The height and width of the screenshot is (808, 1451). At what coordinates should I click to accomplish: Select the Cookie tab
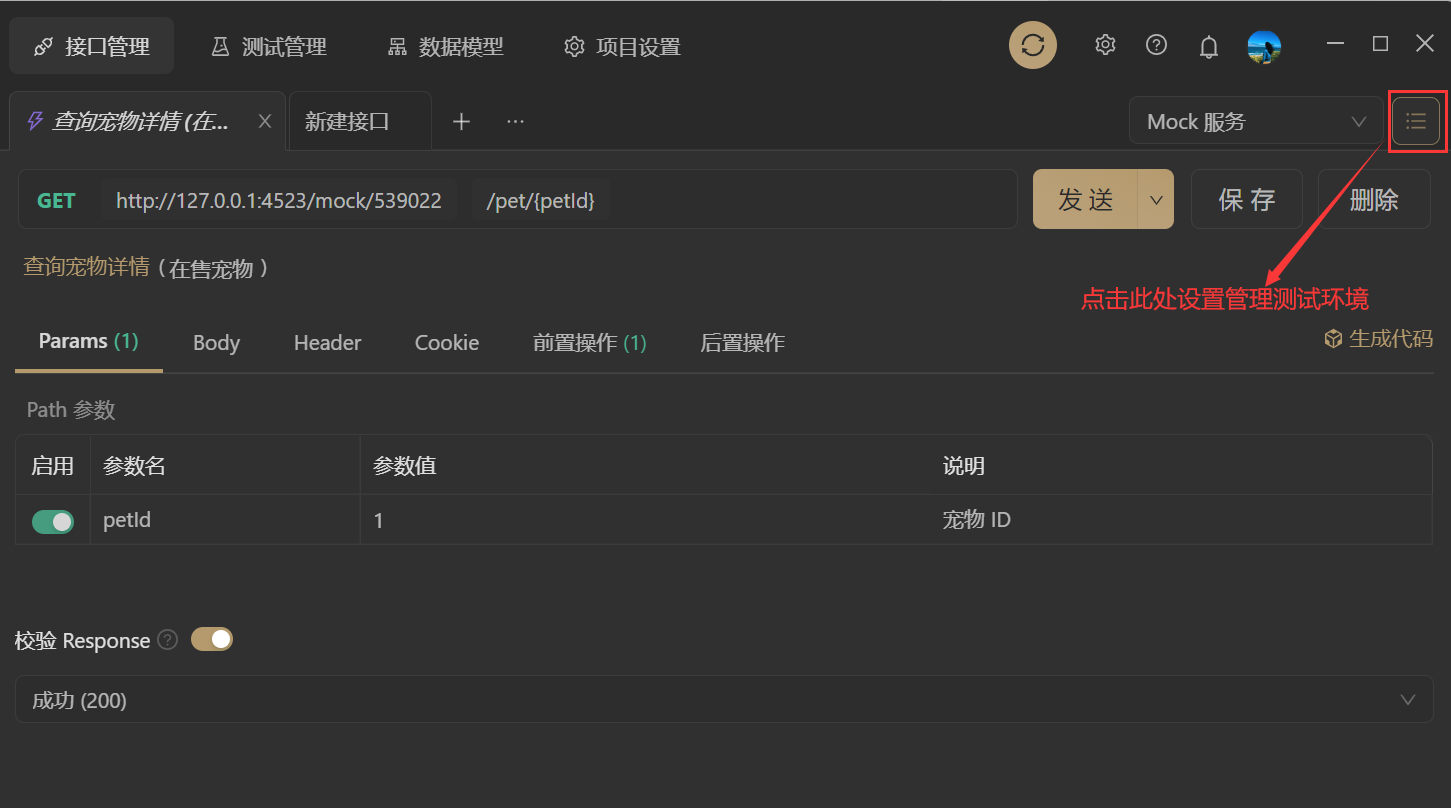(x=447, y=343)
